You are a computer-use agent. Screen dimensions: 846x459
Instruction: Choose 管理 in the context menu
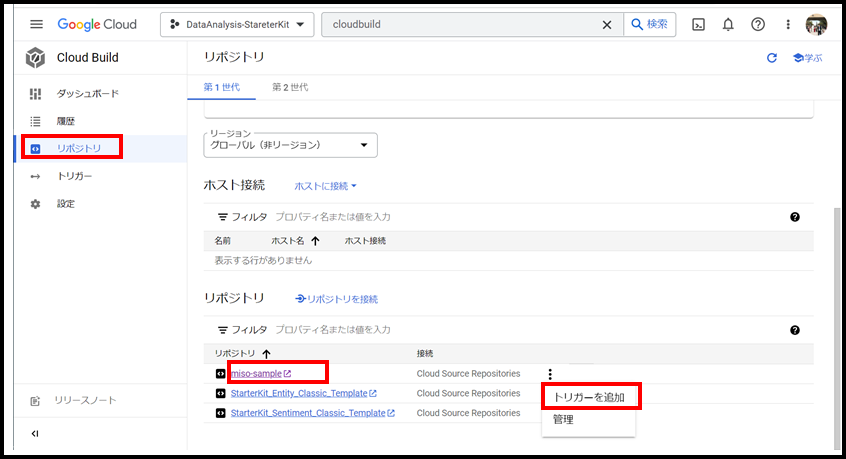click(x=563, y=420)
